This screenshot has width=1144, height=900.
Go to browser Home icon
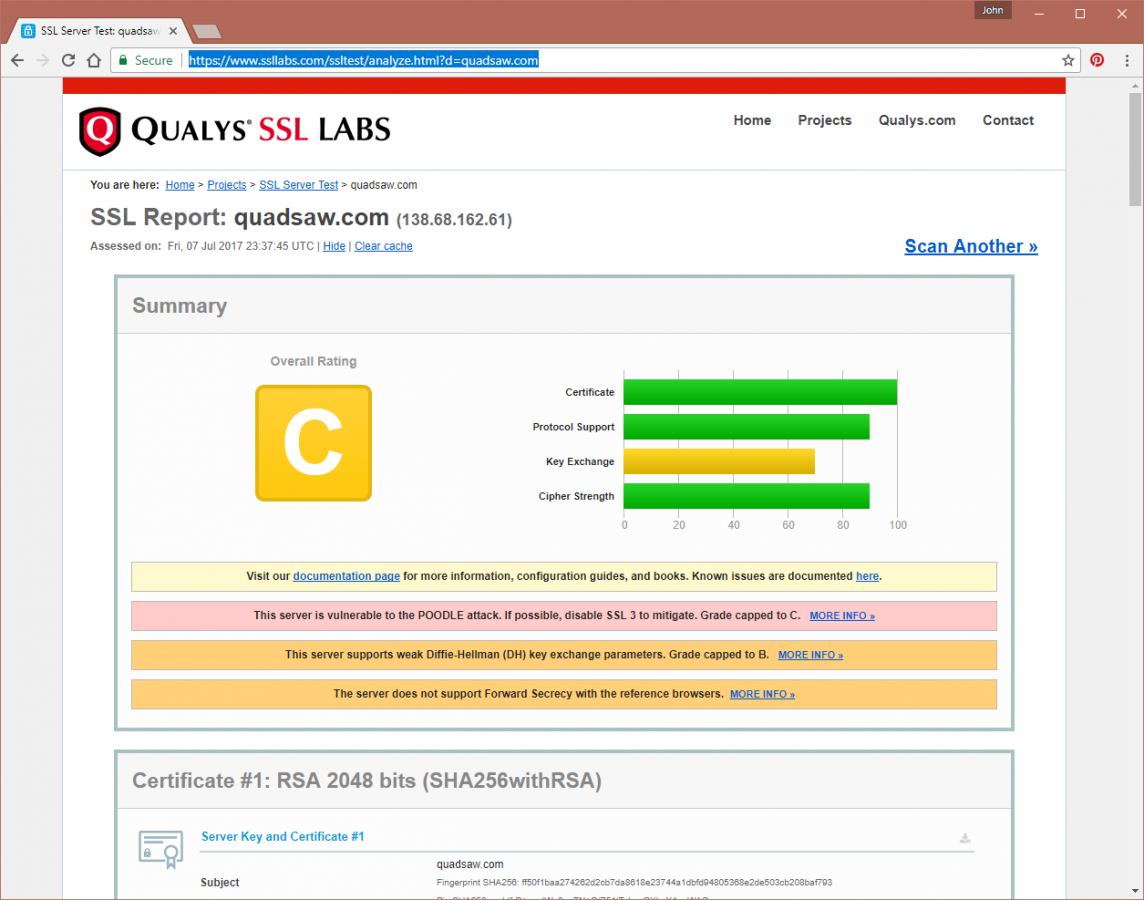(x=93, y=60)
